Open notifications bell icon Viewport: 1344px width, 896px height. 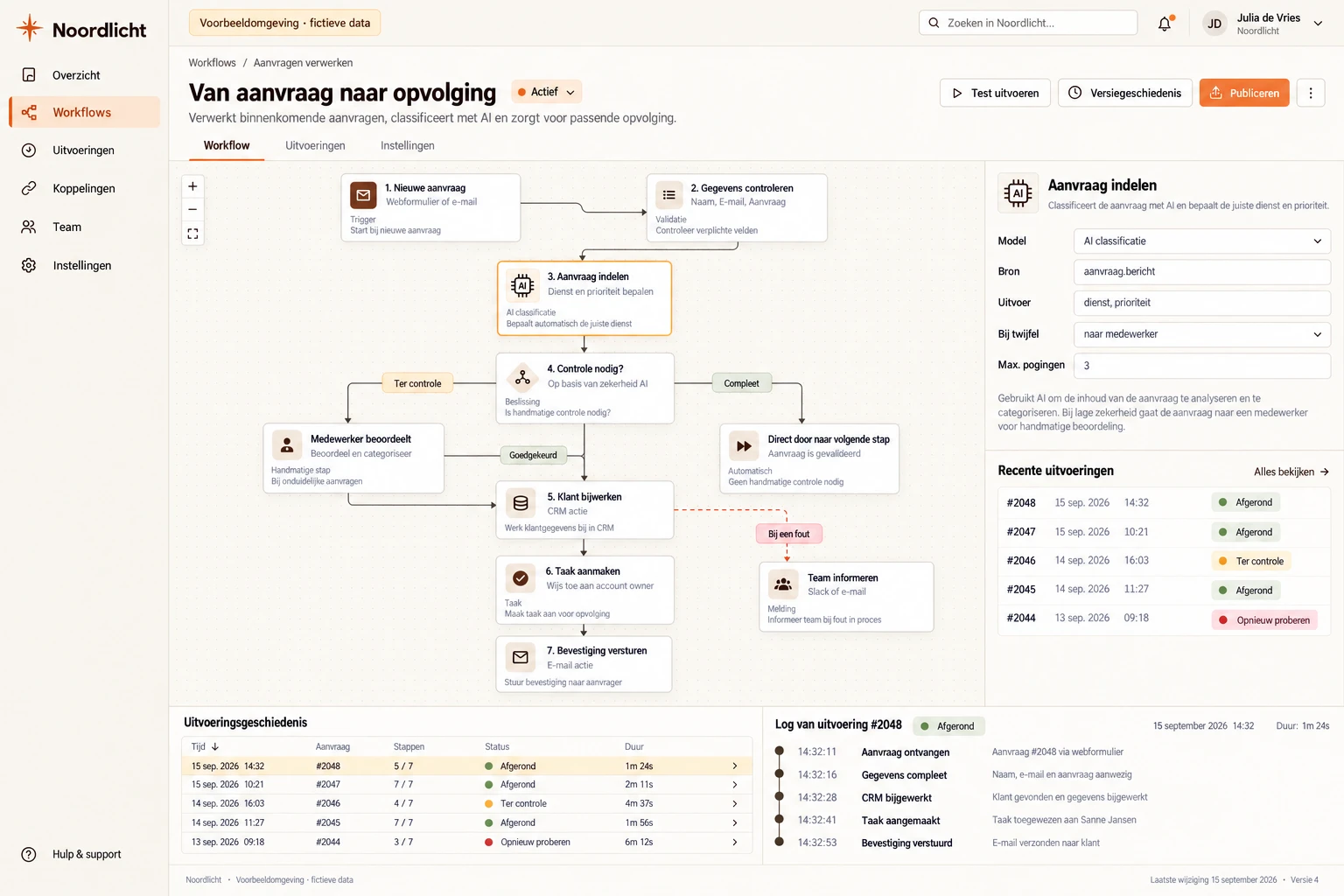[x=1165, y=24]
